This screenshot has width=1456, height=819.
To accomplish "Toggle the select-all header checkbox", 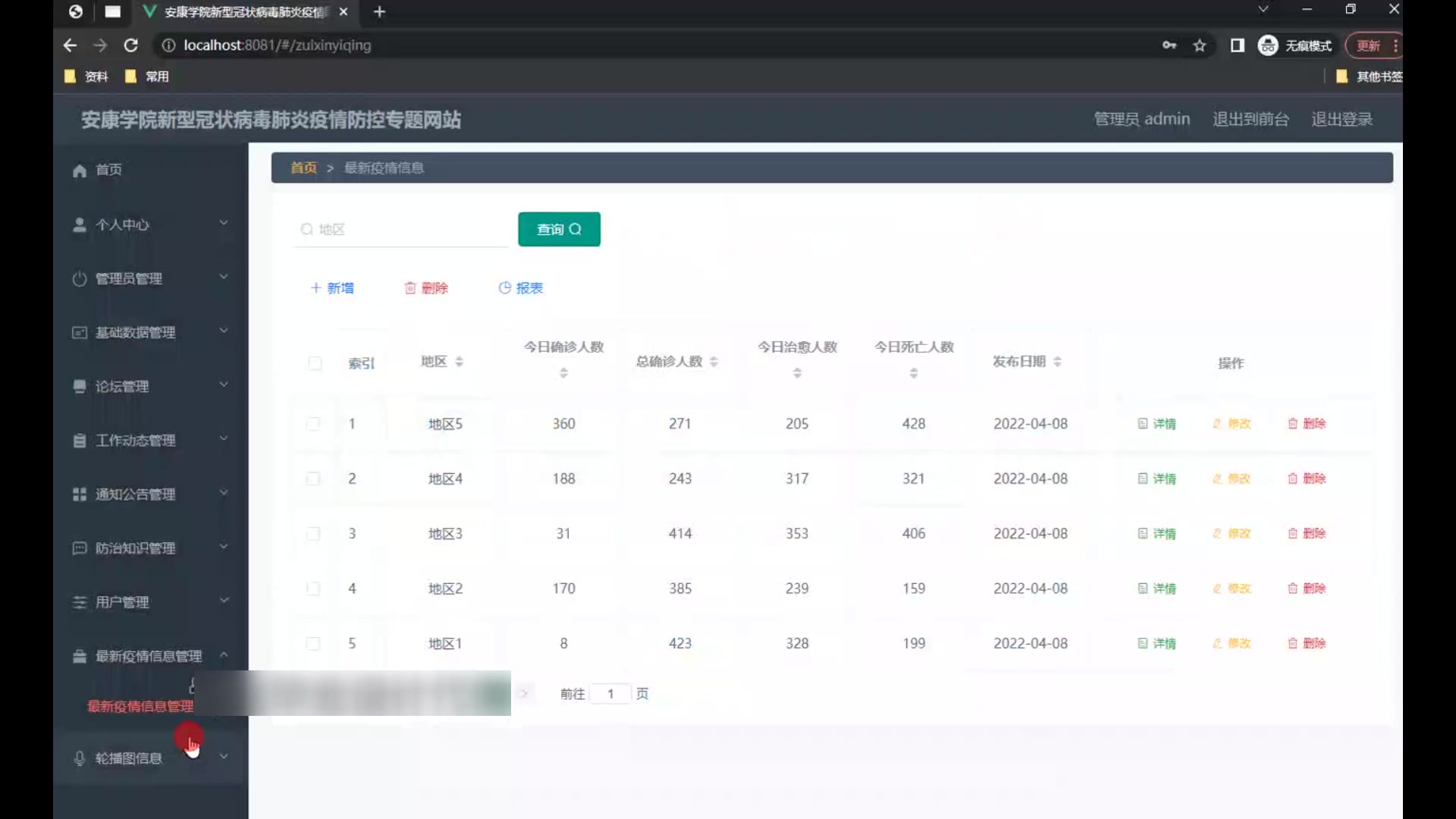I will click(x=315, y=363).
